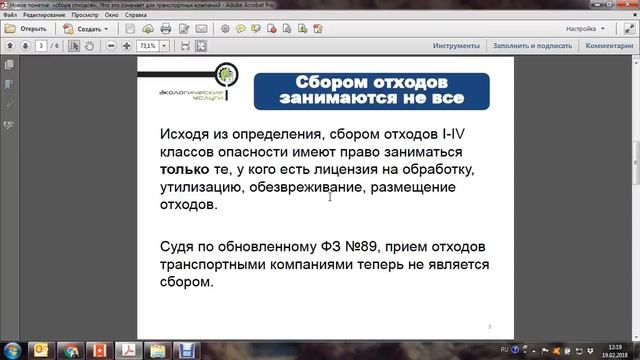The width and height of the screenshot is (640, 360).
Task: Click the export page toolbar icon
Action: 302,29
